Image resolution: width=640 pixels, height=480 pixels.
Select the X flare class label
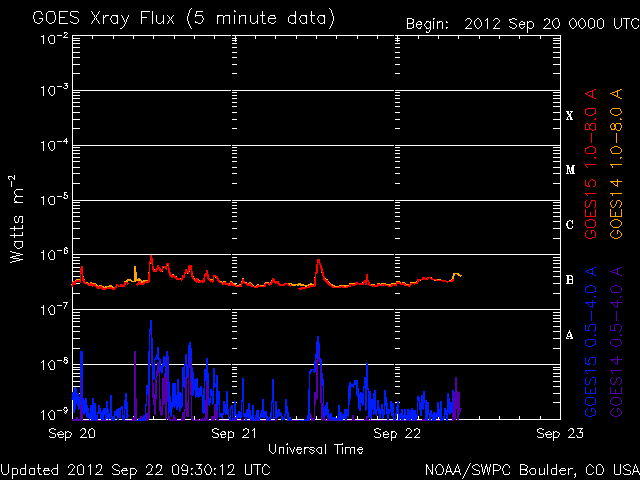pos(570,116)
